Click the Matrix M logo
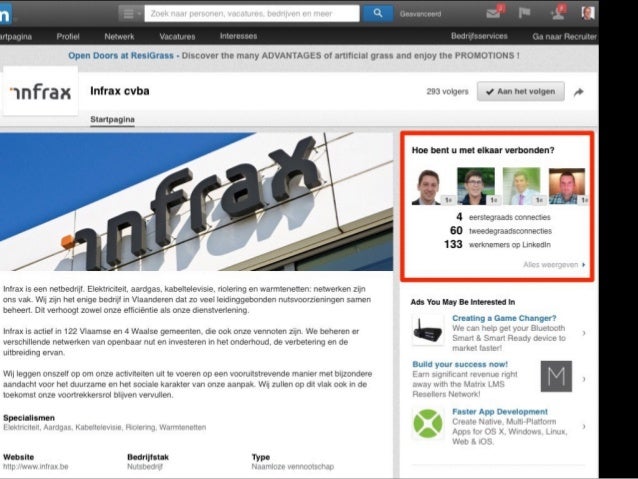Image resolution: width=638 pixels, height=479 pixels. [x=556, y=376]
